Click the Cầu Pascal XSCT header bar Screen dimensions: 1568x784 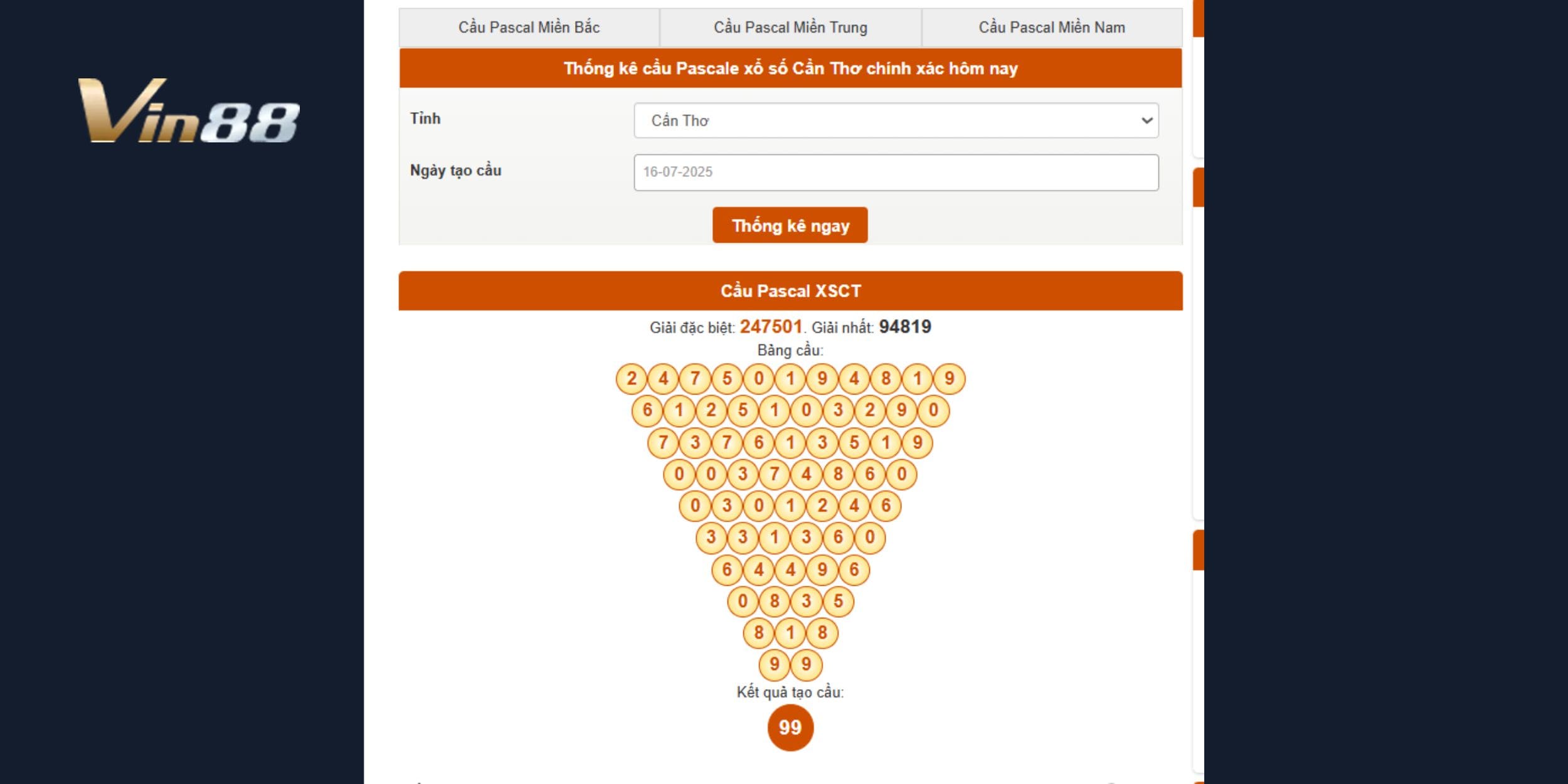(x=790, y=291)
